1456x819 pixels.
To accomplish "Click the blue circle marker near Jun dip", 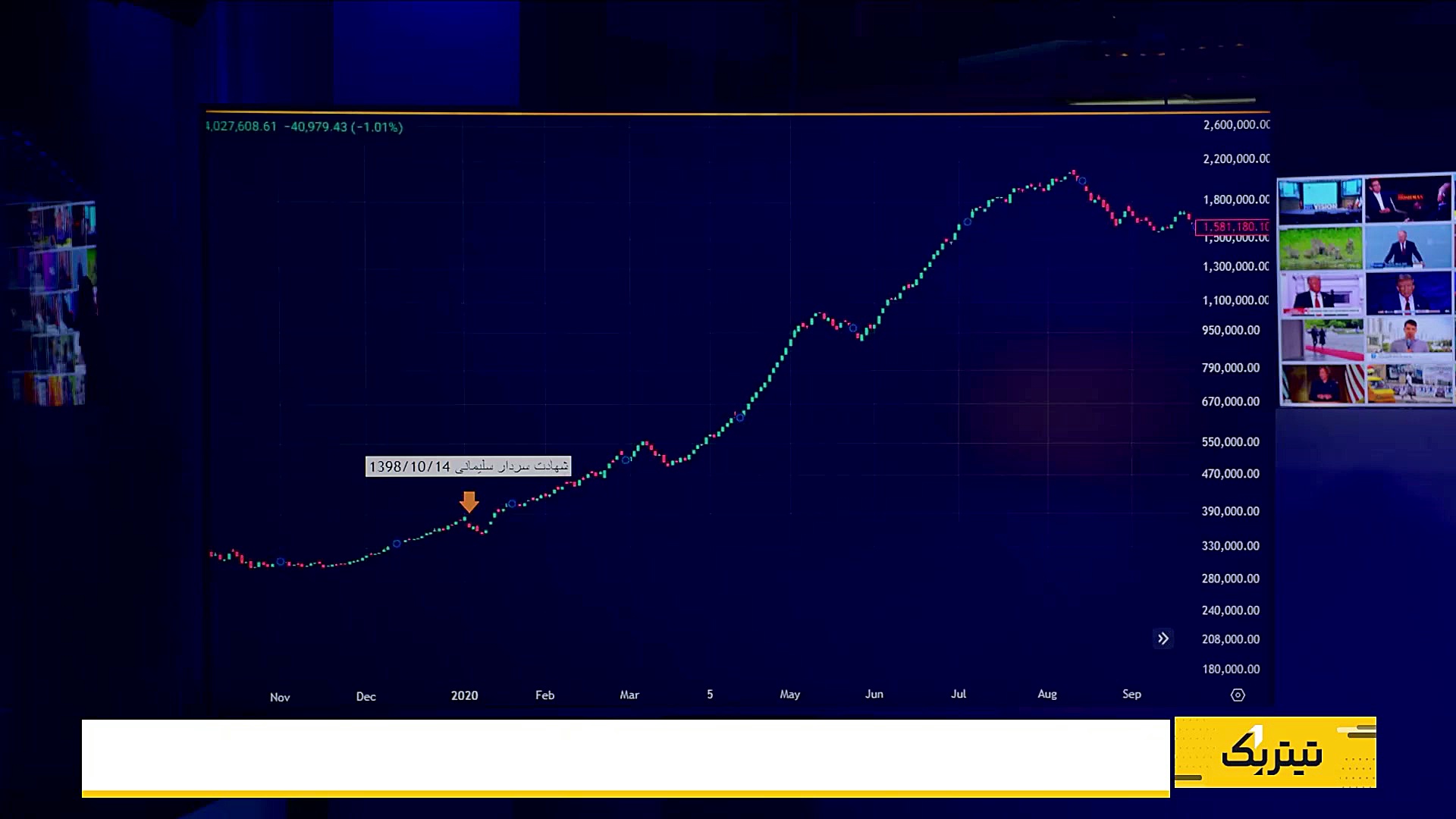I will (x=853, y=328).
